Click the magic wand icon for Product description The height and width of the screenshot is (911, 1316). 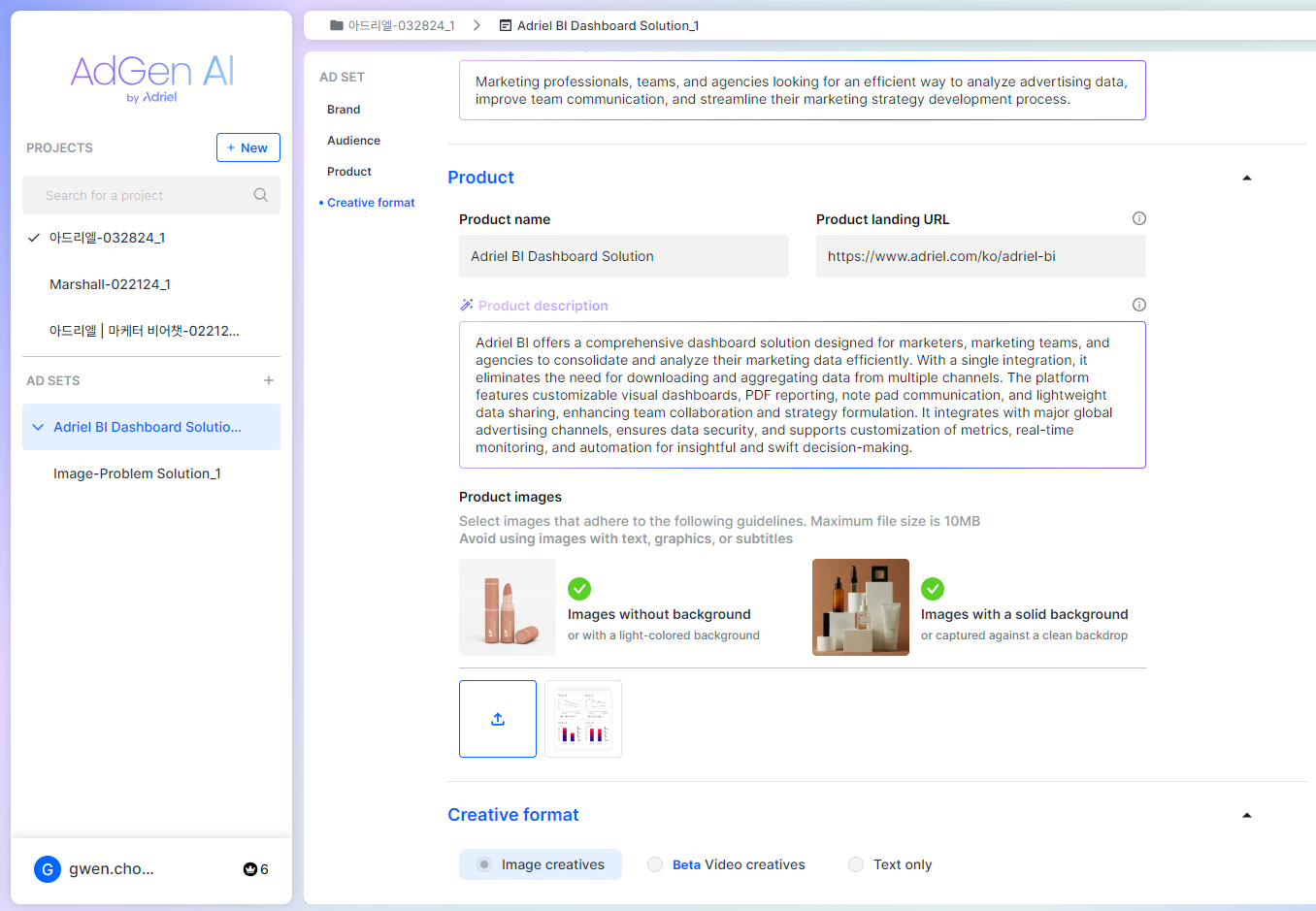pos(467,305)
